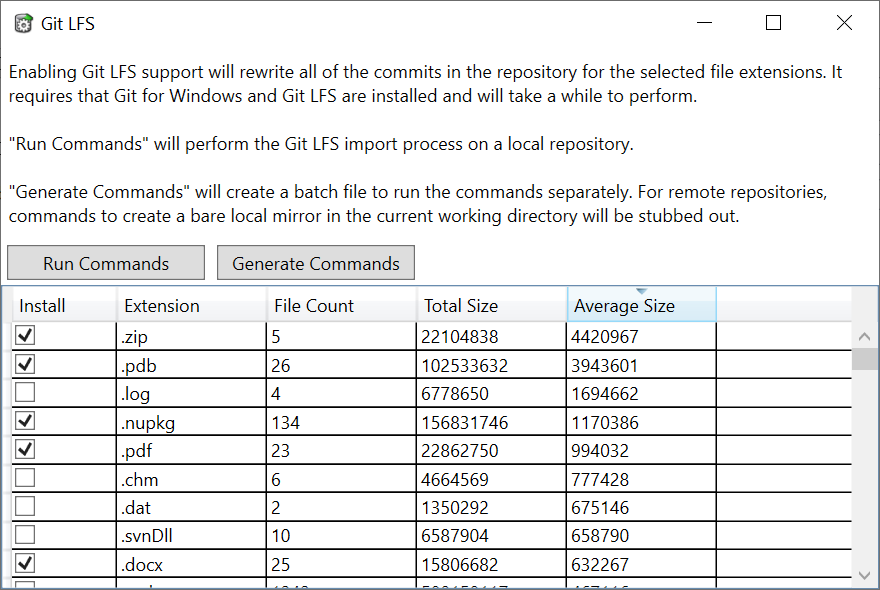Deselect the .pdf extension checkbox
The width and height of the screenshot is (880, 590).
tap(25, 449)
